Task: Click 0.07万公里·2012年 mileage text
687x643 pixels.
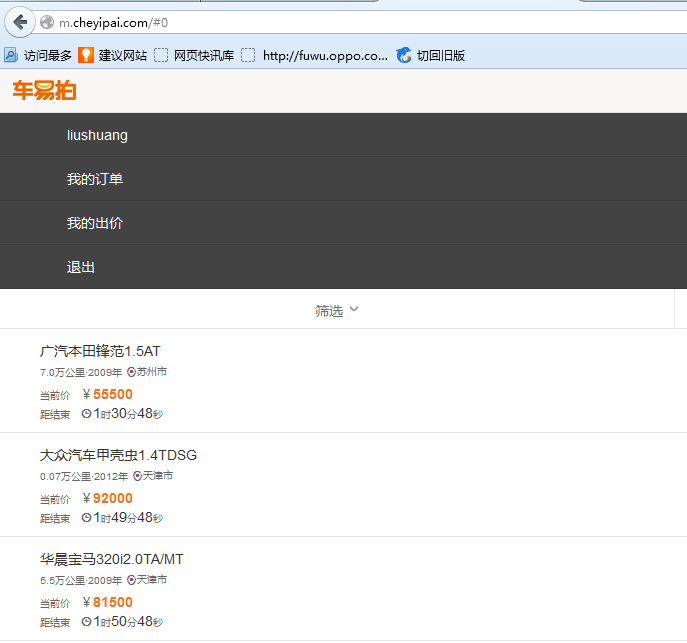Action: coord(84,476)
